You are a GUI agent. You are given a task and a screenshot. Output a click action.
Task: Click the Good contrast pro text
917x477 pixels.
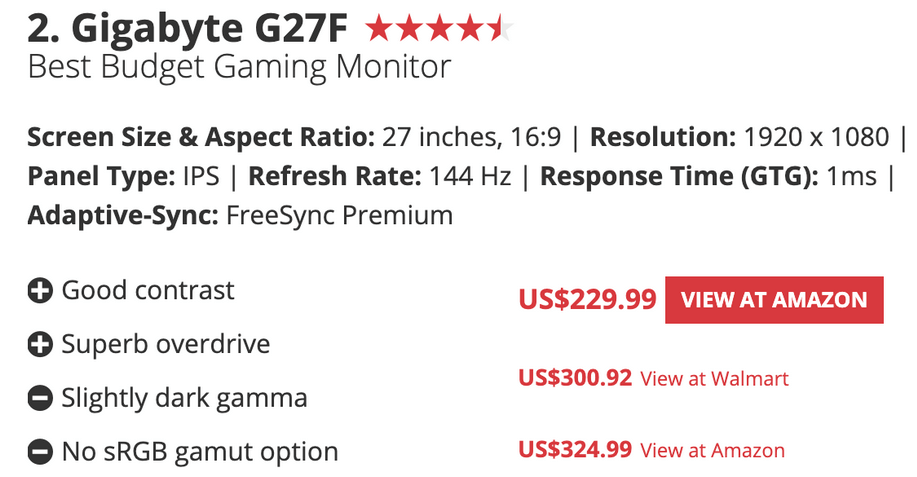point(148,290)
